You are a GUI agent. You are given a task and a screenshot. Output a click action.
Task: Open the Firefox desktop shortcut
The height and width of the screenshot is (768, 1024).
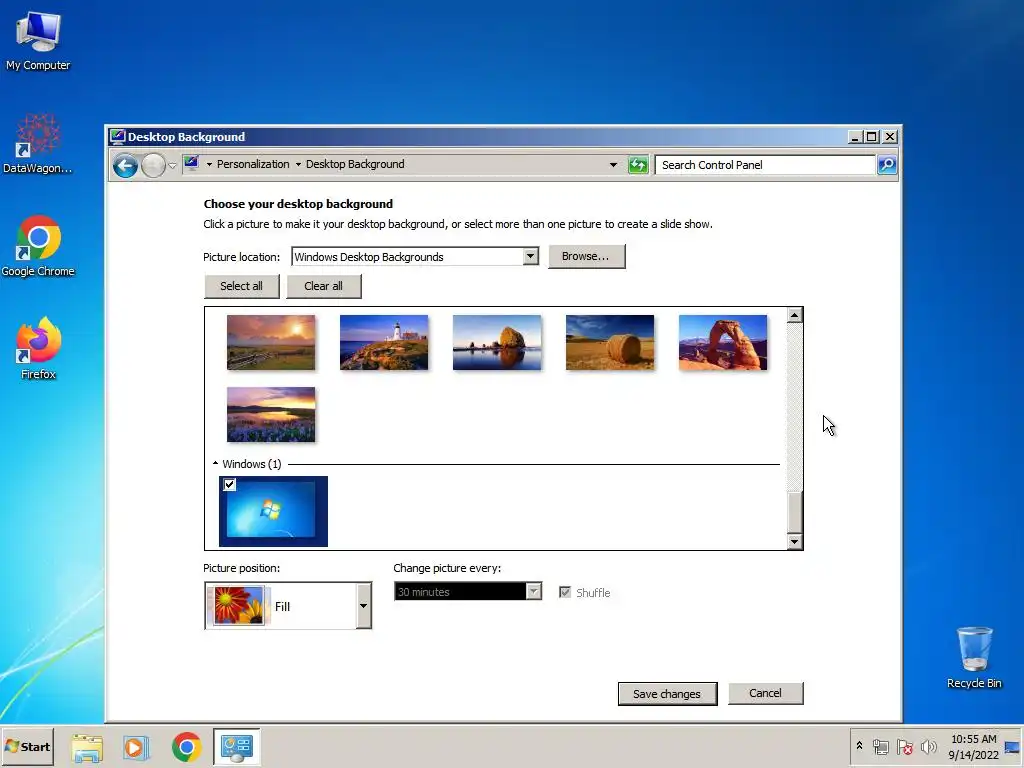pos(38,349)
